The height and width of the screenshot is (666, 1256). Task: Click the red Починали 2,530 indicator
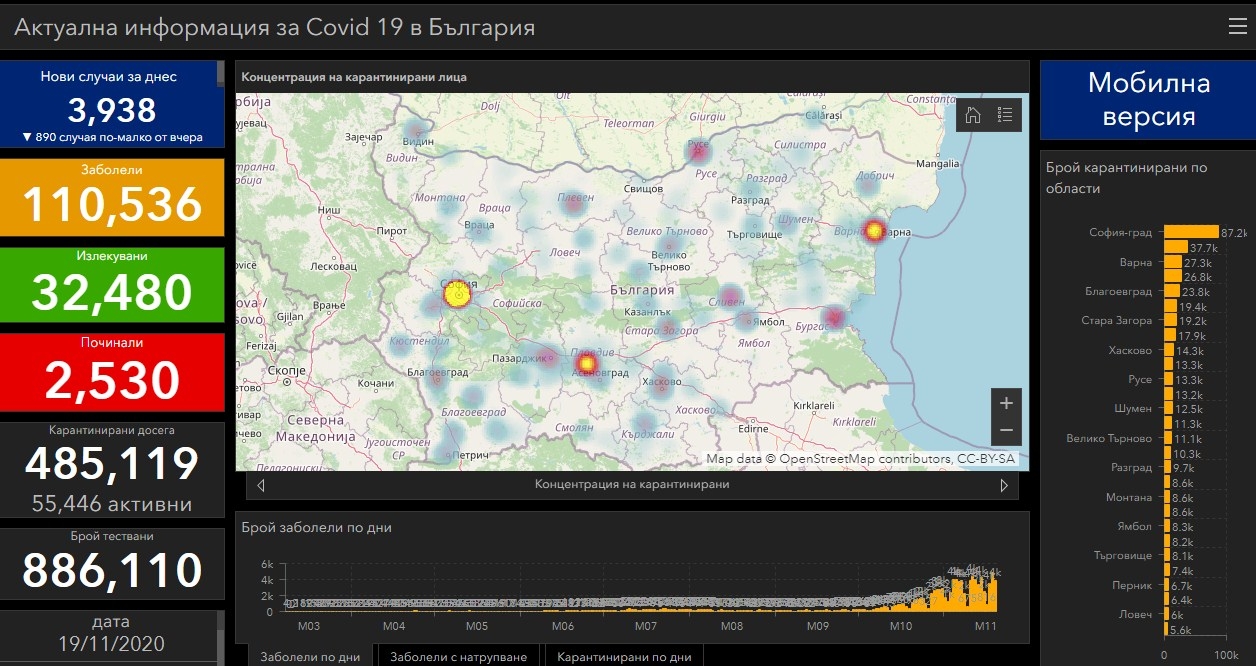pos(112,372)
